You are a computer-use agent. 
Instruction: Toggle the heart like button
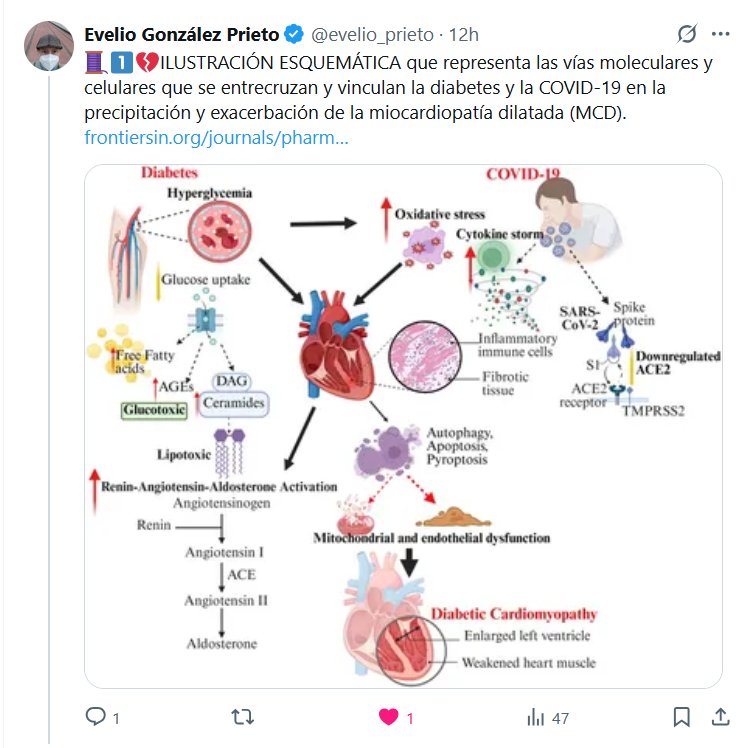(x=388, y=717)
